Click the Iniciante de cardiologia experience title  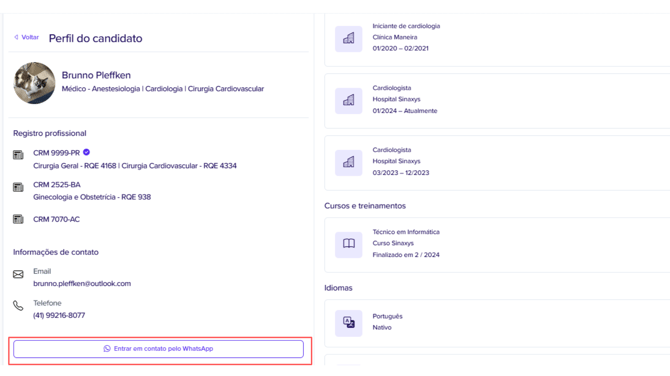pyautogui.click(x=406, y=26)
